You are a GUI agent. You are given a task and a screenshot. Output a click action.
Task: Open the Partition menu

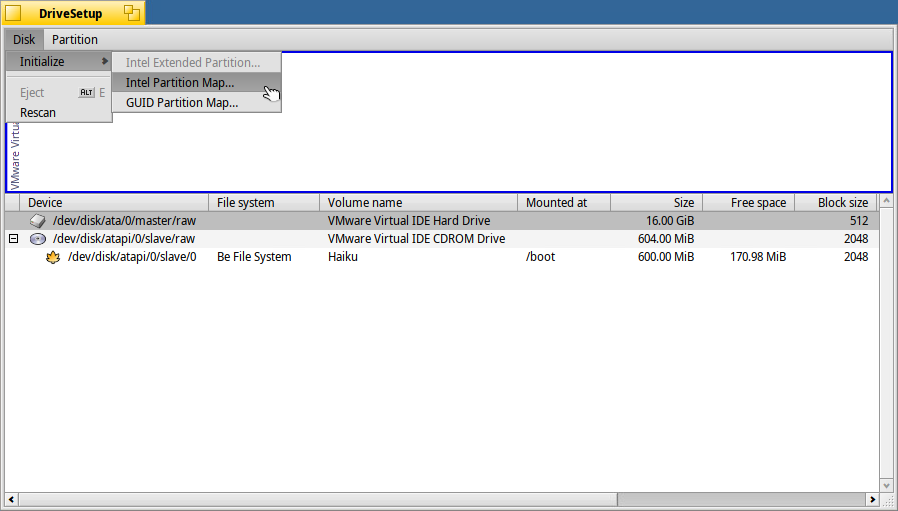pos(75,40)
